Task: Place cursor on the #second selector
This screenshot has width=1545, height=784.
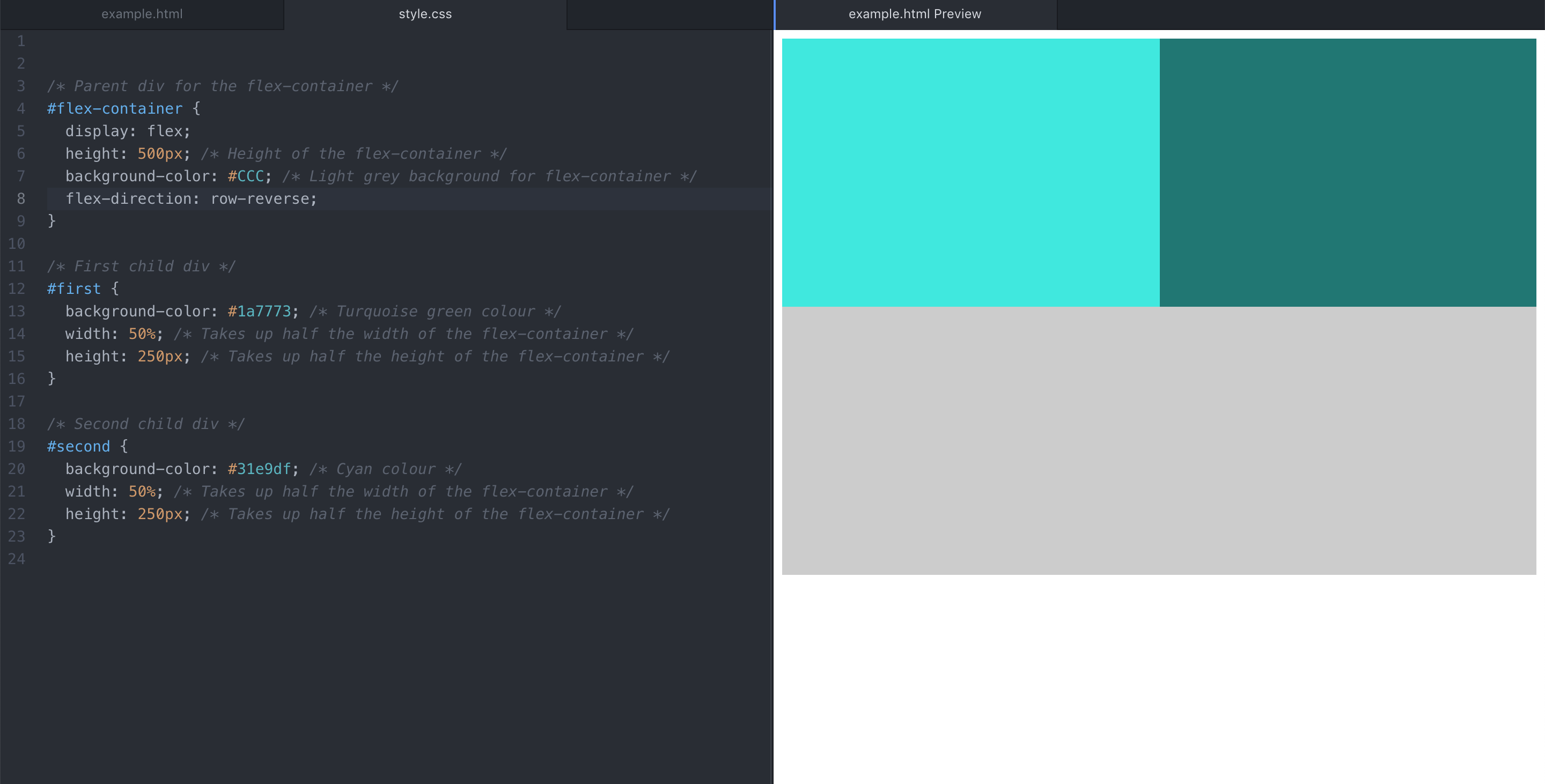Action: point(78,447)
